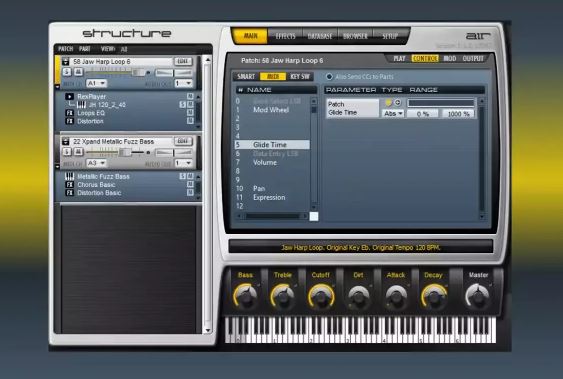563x379 pixels.
Task: Select Volume in the MIDI CC list
Action: click(265, 163)
